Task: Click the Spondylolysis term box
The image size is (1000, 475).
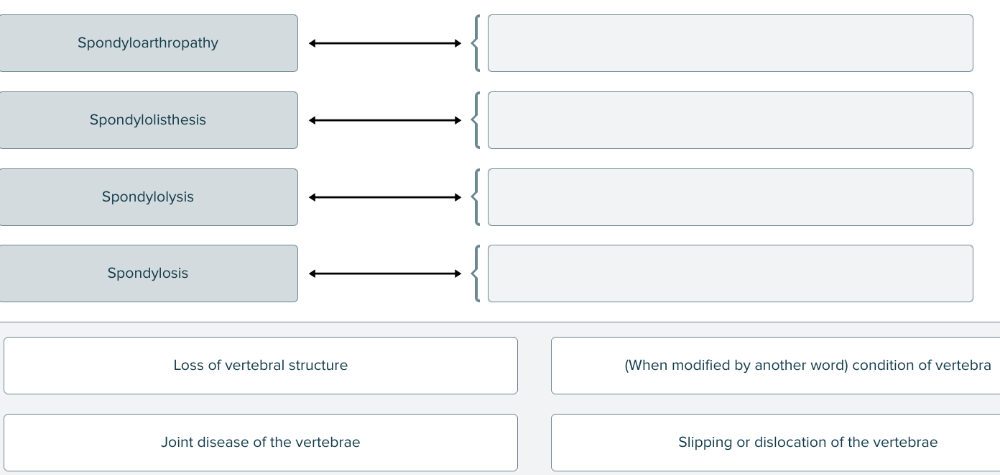Action: tap(148, 197)
